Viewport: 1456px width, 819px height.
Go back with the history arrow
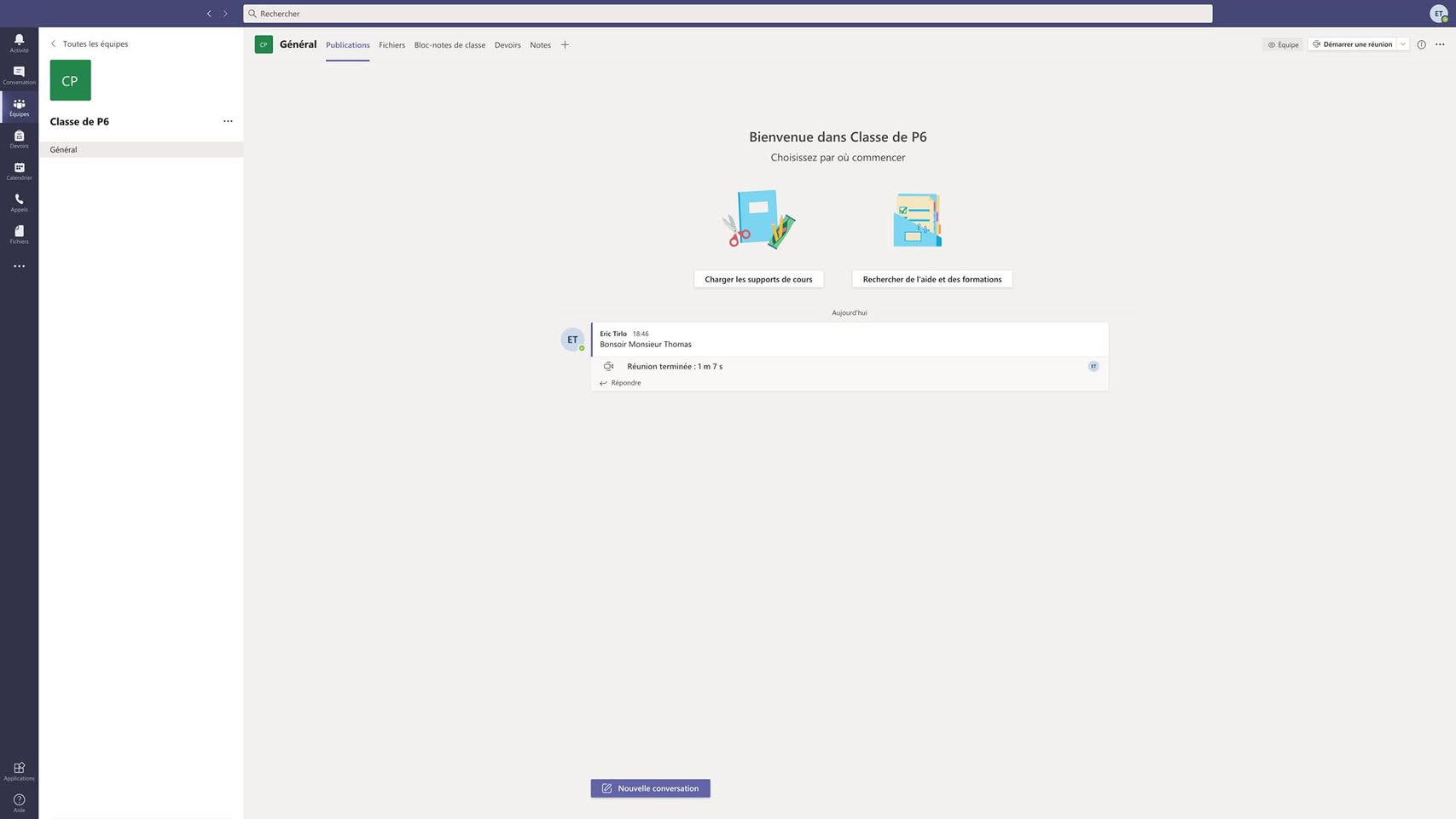click(x=209, y=14)
